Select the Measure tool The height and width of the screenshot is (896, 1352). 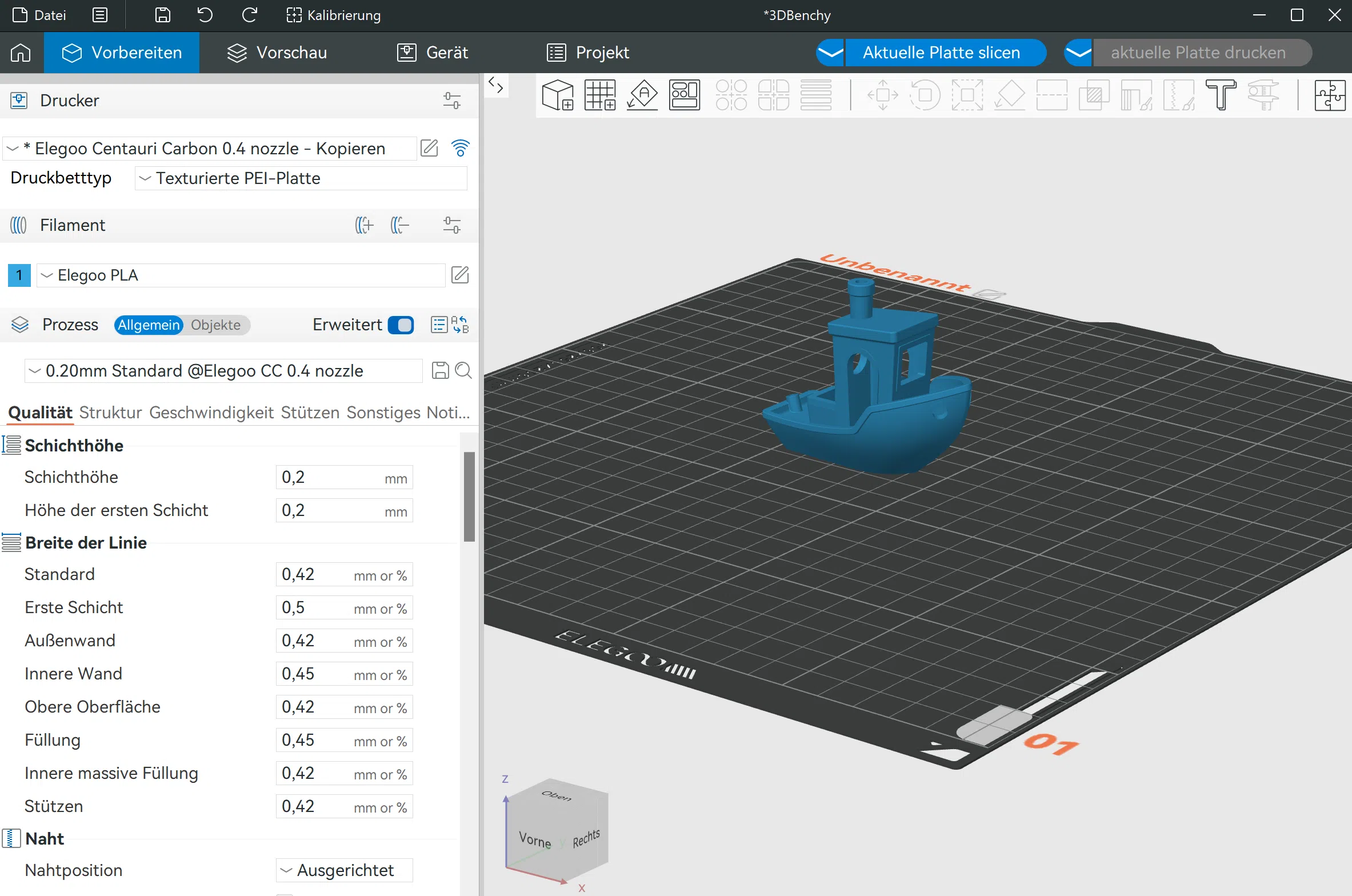click(1263, 95)
